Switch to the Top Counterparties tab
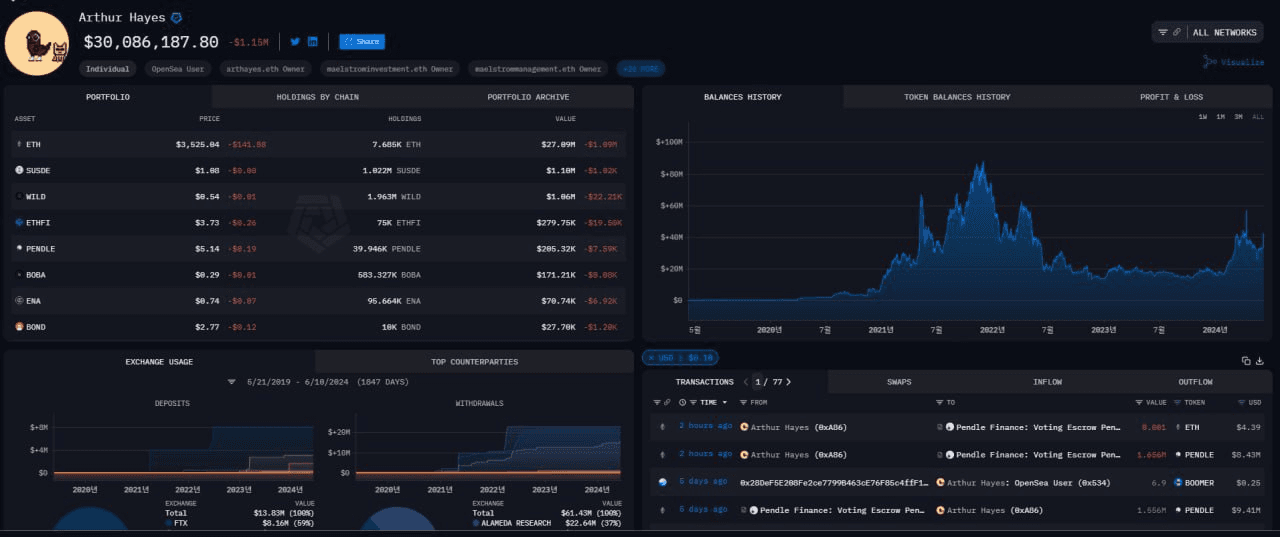The width and height of the screenshot is (1280, 537). click(x=474, y=361)
